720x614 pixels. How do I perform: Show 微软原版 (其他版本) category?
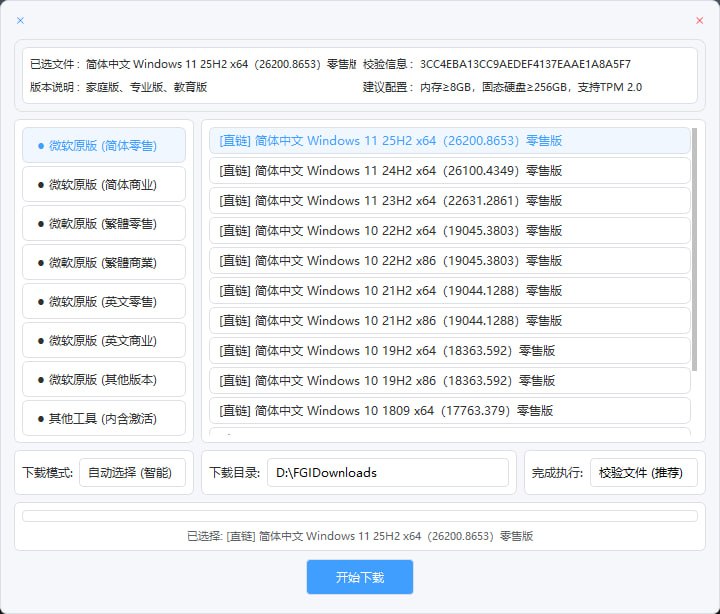coord(104,380)
